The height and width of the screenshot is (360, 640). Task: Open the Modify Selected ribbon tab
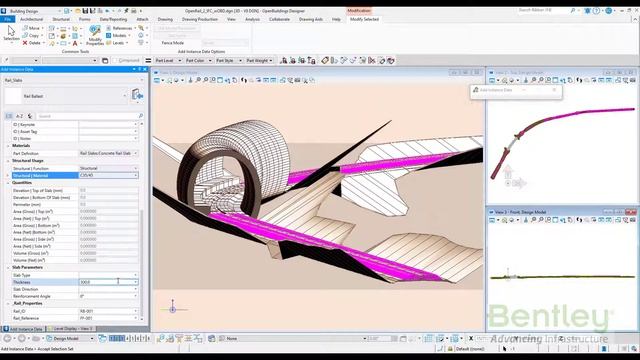pos(364,19)
